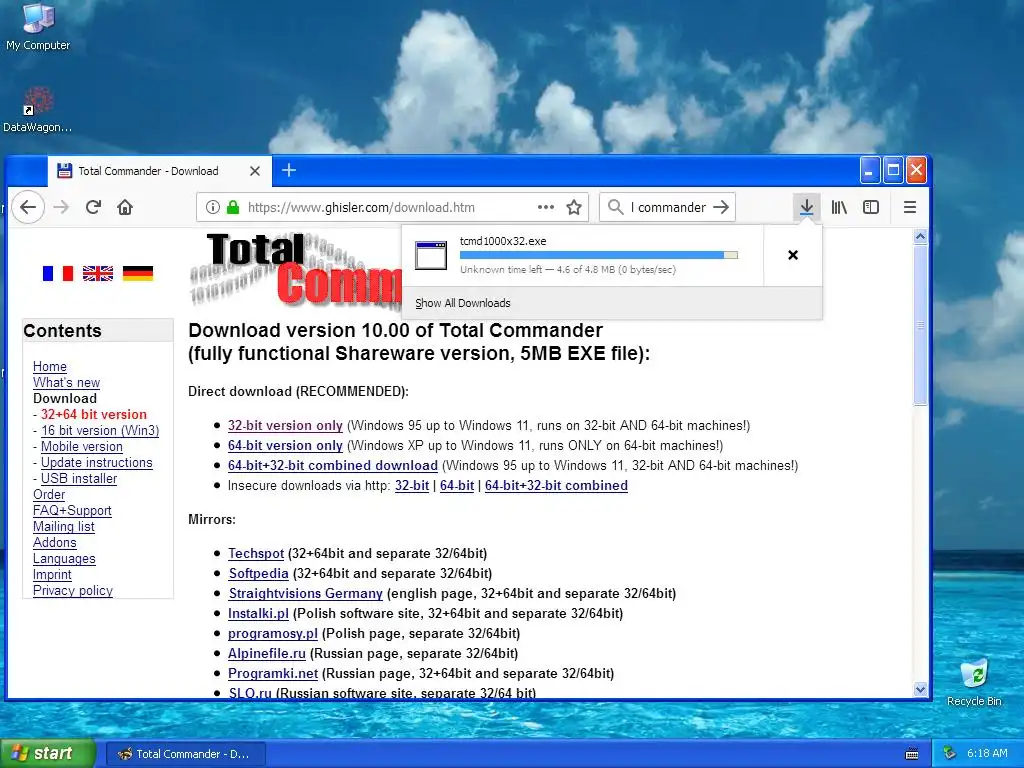This screenshot has height=768, width=1024.
Task: Click insecure http 32-bit link
Action: [x=412, y=486]
